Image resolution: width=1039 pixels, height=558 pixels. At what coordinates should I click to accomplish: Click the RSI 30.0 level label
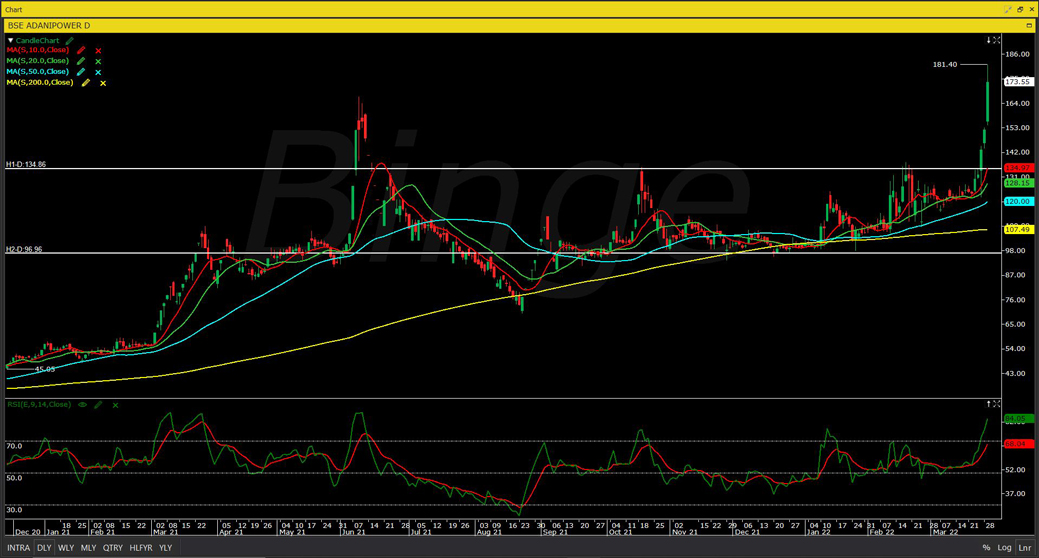(14, 510)
